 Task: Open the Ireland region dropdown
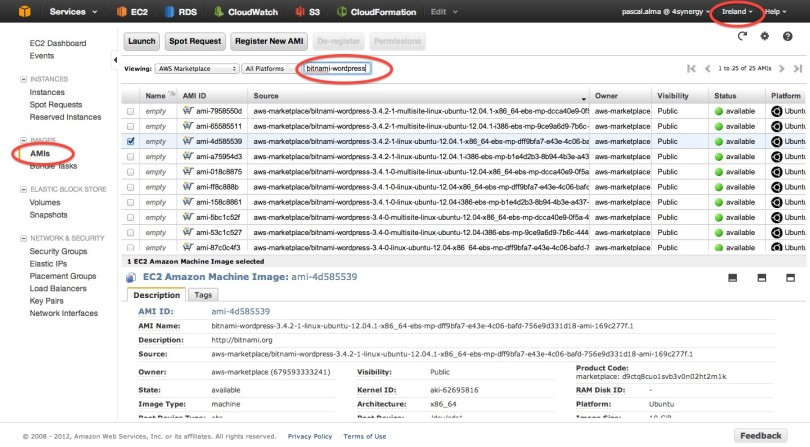(737, 11)
